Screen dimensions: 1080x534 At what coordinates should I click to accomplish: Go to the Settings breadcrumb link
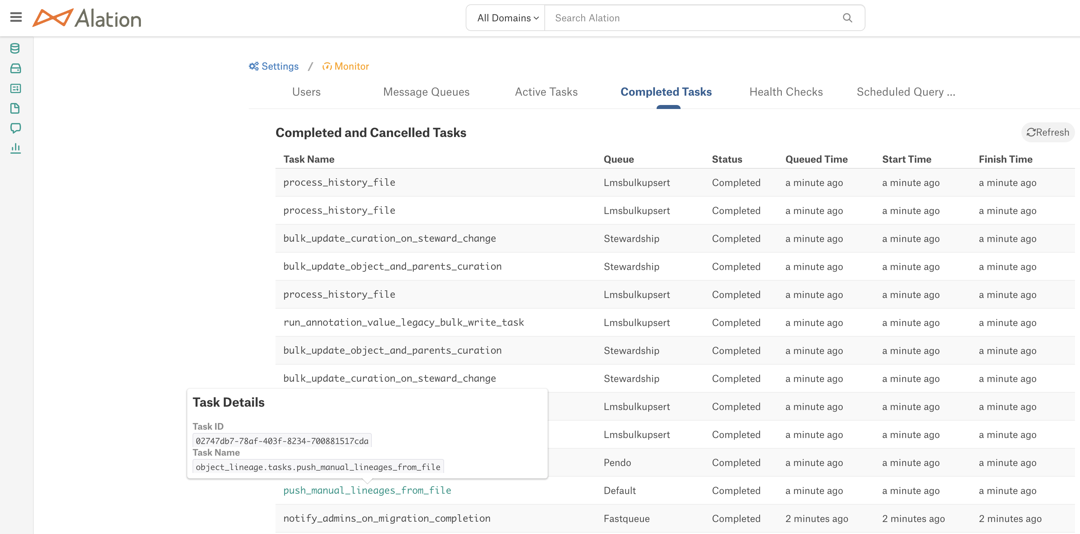tap(274, 66)
